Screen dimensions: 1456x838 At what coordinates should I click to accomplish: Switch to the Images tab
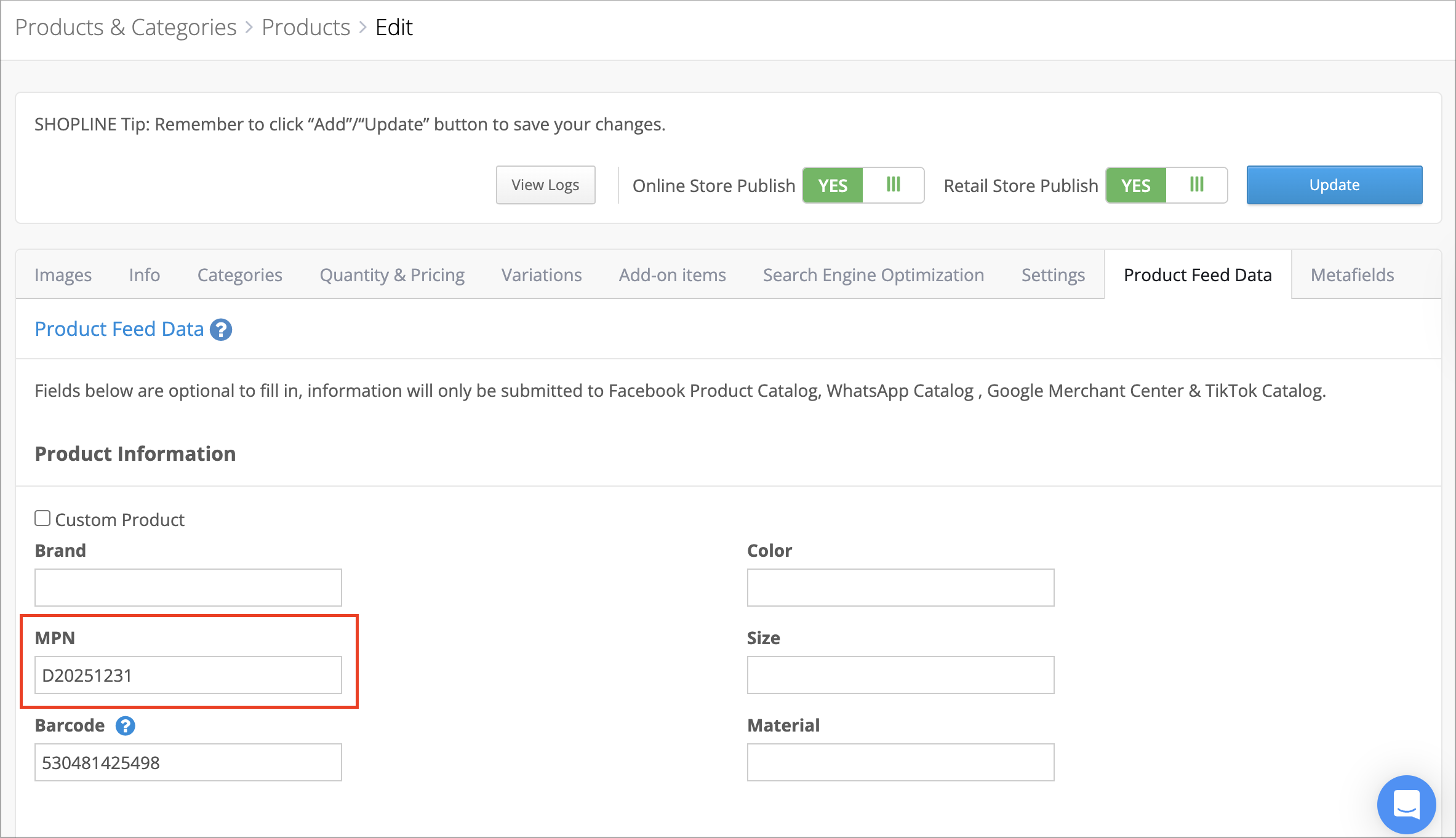click(x=63, y=275)
